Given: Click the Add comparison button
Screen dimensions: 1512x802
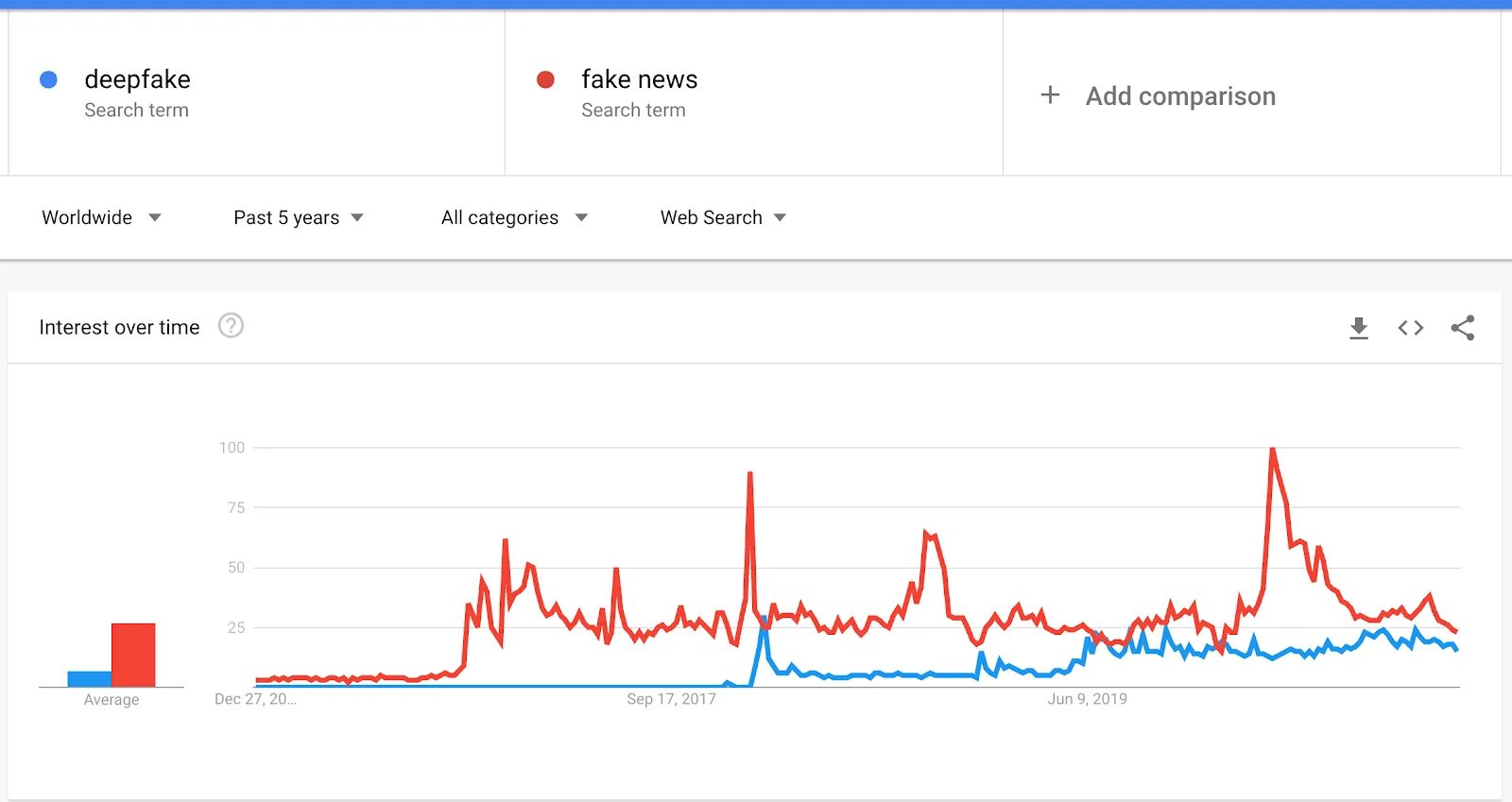Looking at the screenshot, I should [x=1180, y=96].
